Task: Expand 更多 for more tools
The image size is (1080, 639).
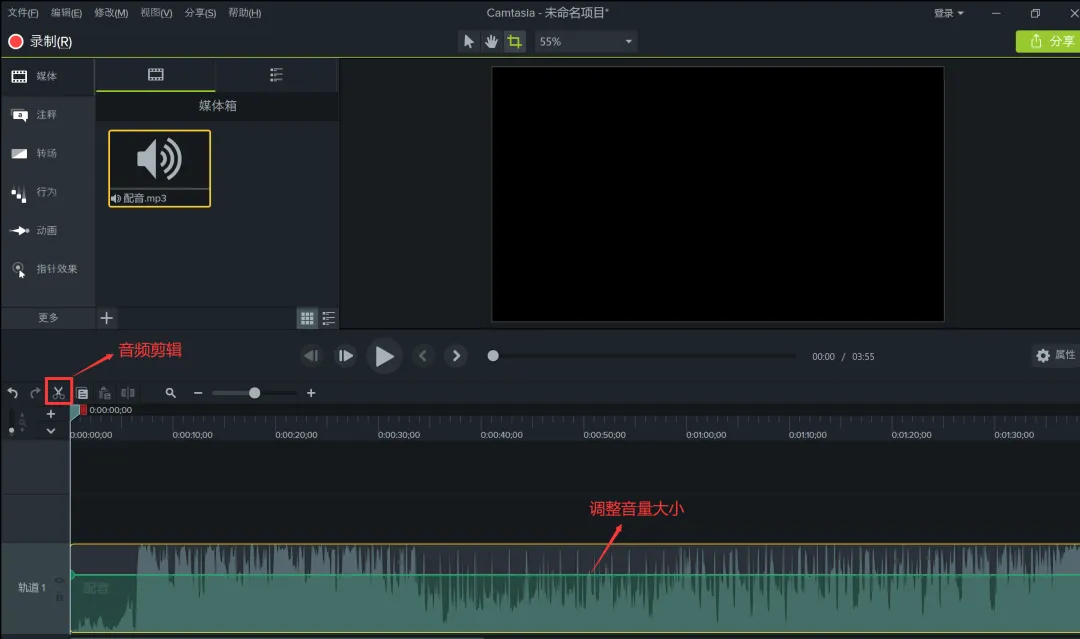Action: 48,317
